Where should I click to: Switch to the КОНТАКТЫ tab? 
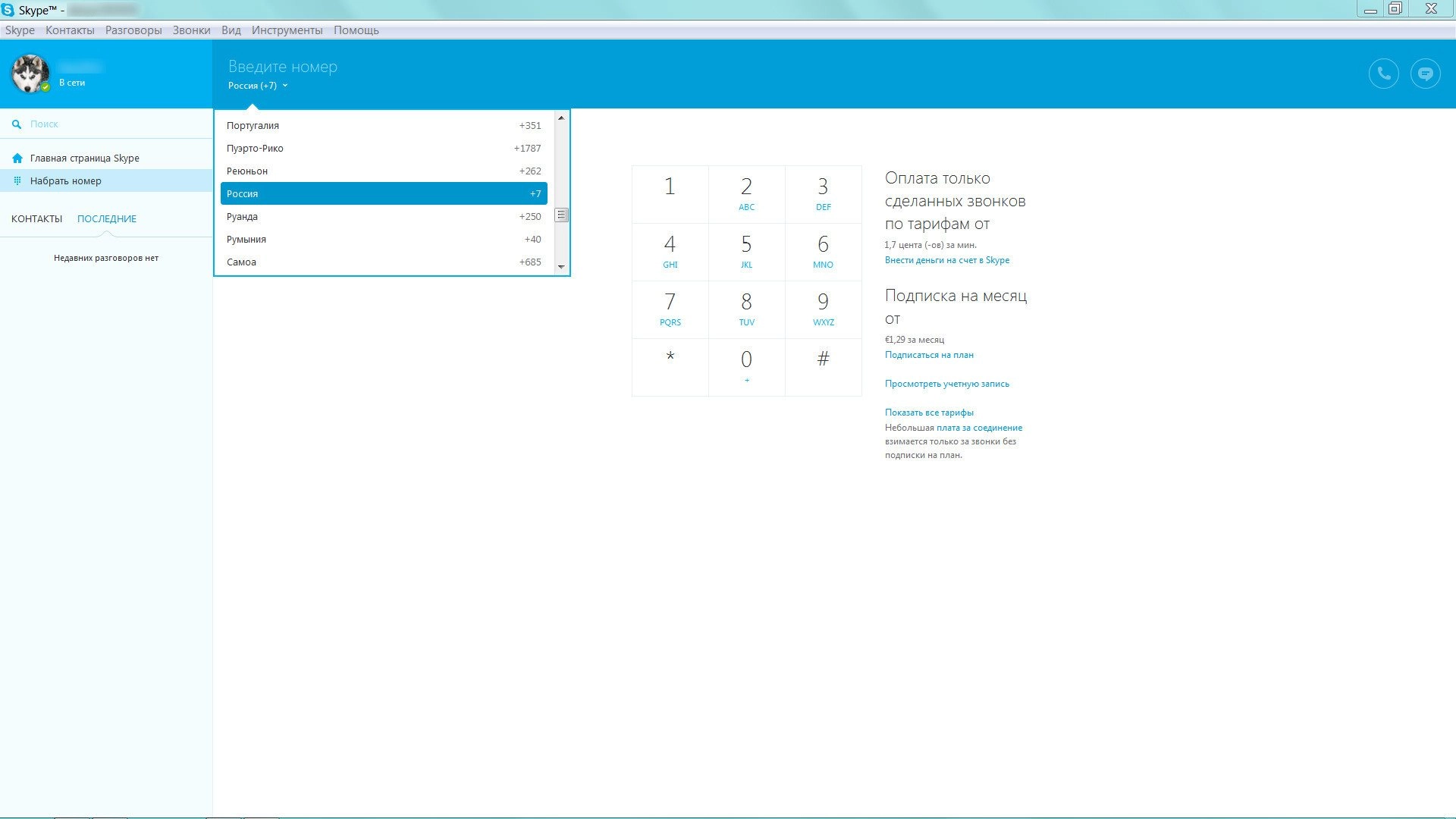(36, 218)
